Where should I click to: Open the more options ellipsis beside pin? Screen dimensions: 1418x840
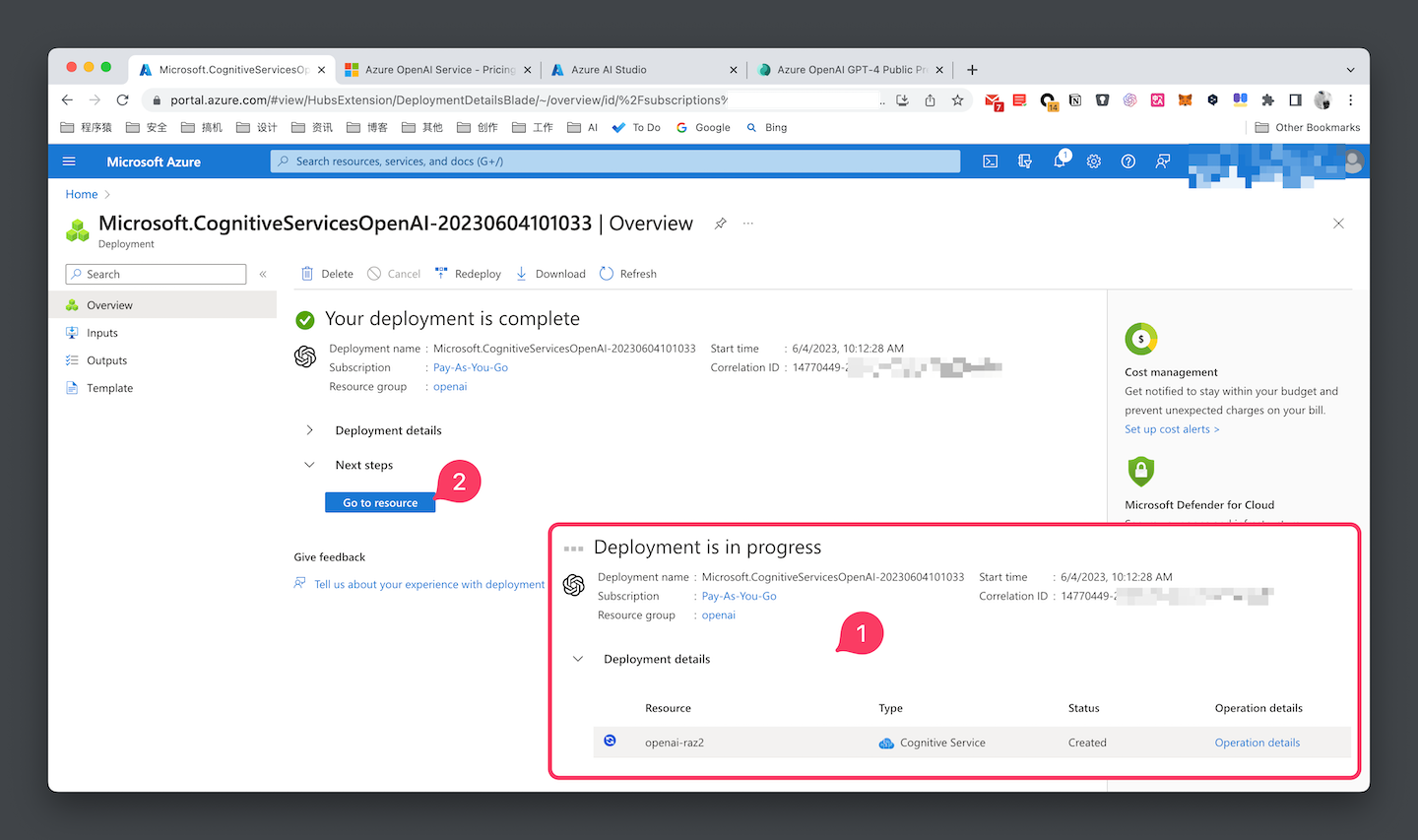[748, 224]
